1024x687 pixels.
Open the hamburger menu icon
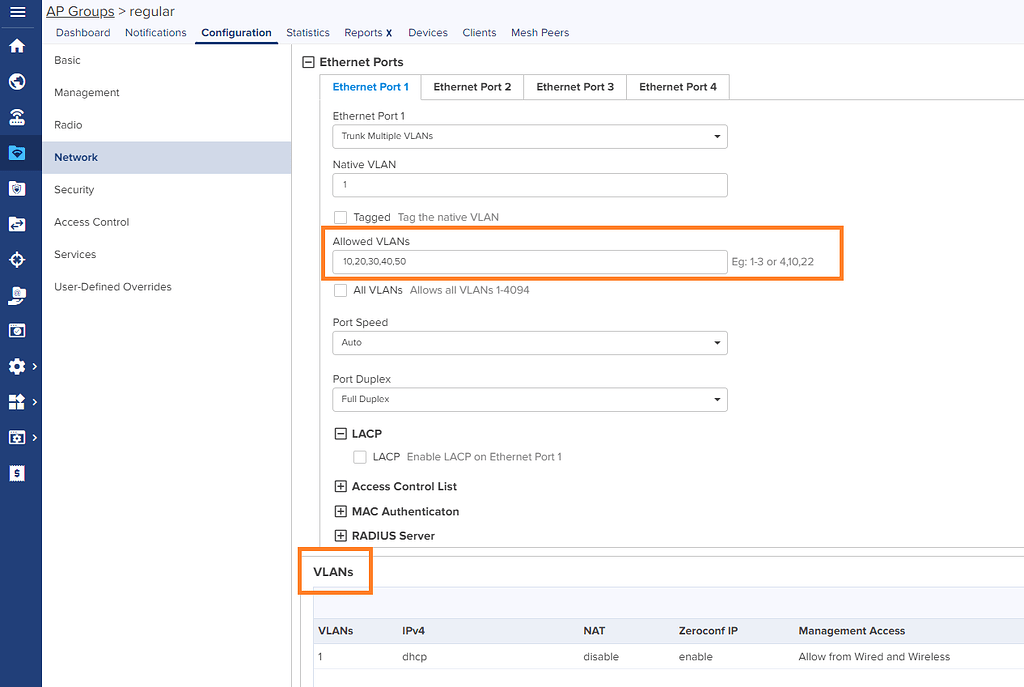click(17, 12)
